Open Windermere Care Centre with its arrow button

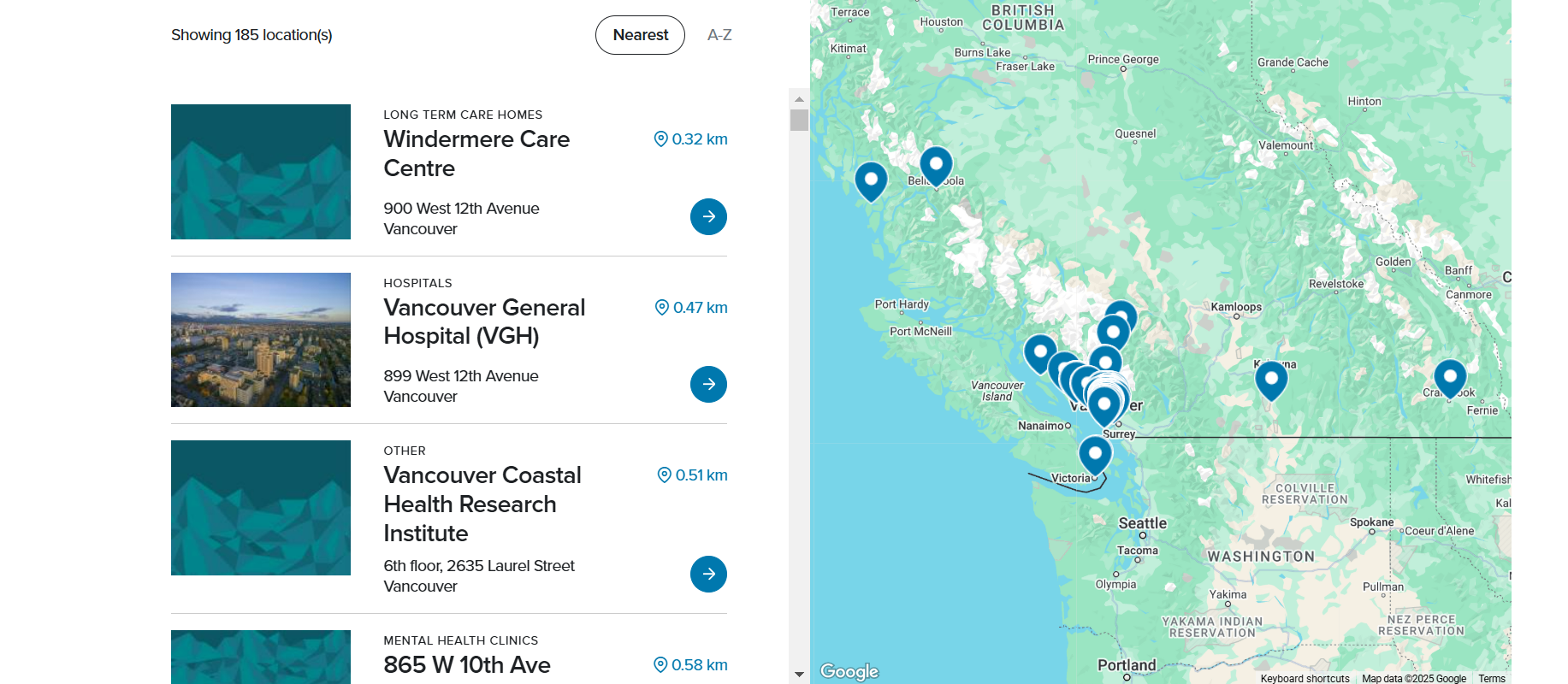coord(708,216)
